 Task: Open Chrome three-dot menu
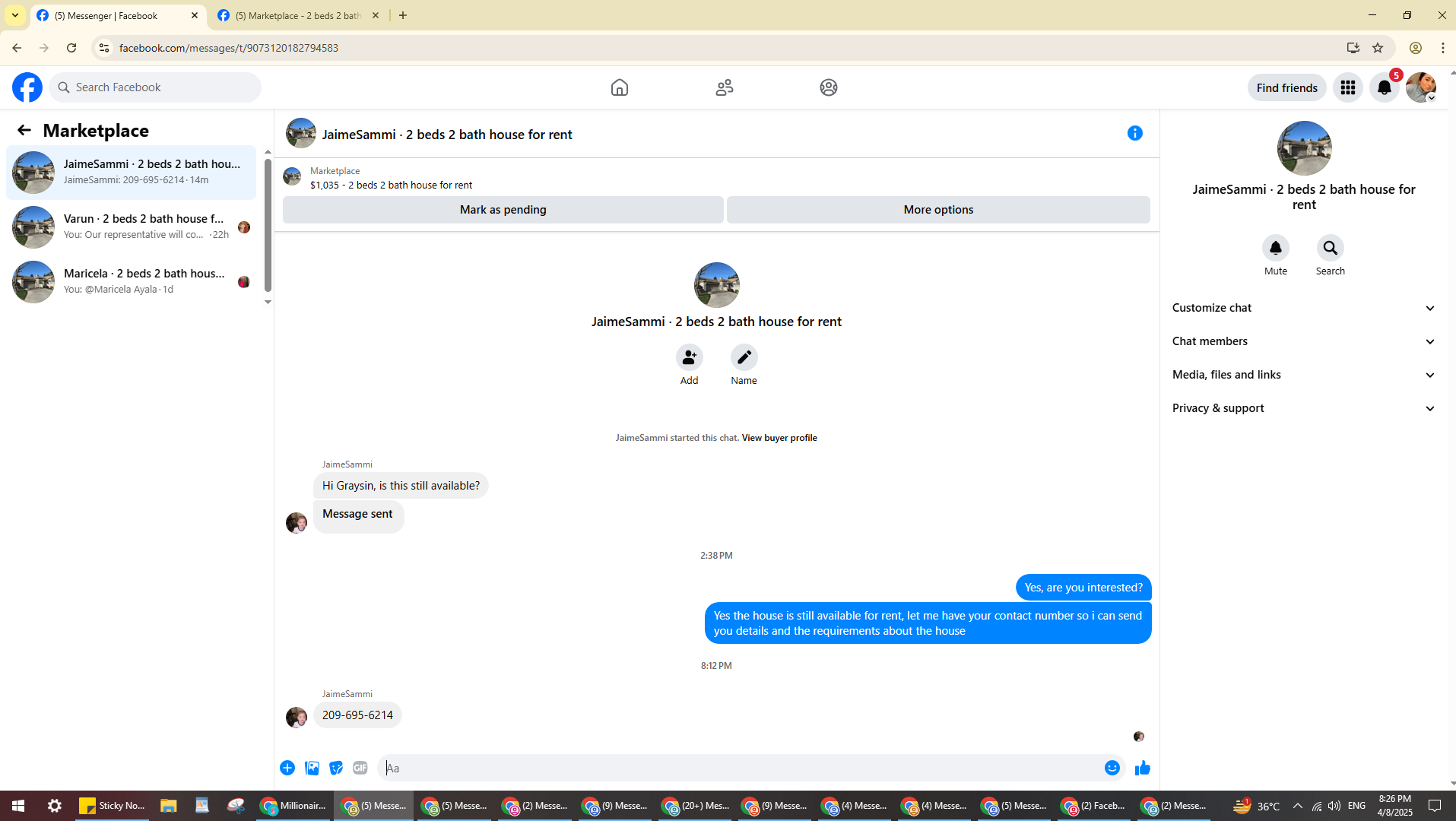1442,48
